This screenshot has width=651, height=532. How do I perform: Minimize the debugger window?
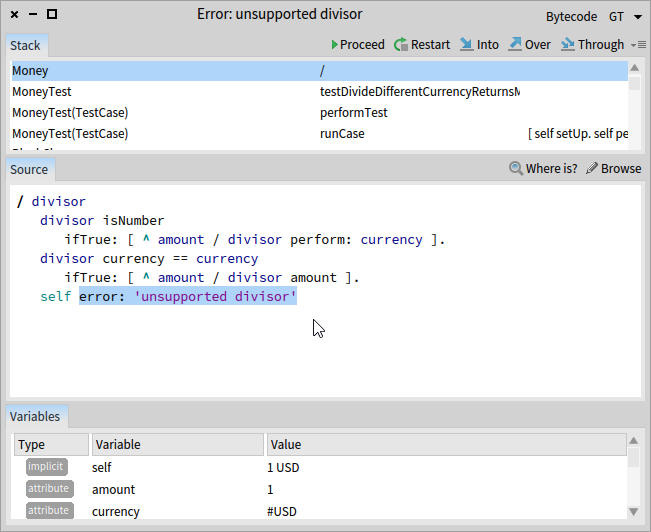pyautogui.click(x=33, y=15)
